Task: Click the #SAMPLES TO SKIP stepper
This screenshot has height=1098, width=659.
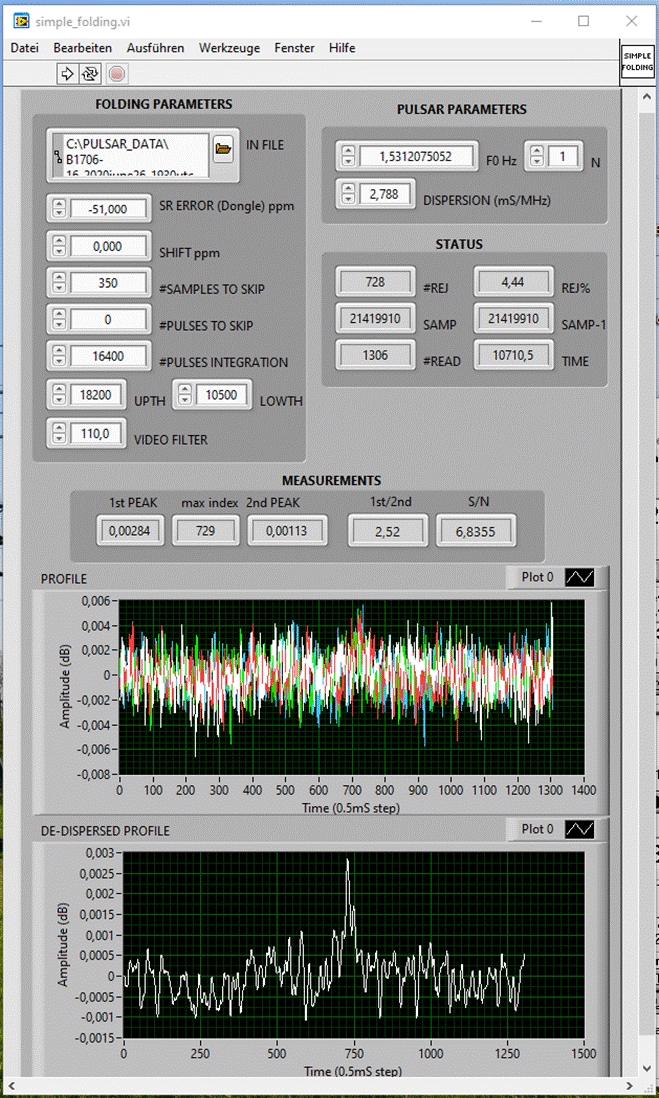Action: click(59, 283)
